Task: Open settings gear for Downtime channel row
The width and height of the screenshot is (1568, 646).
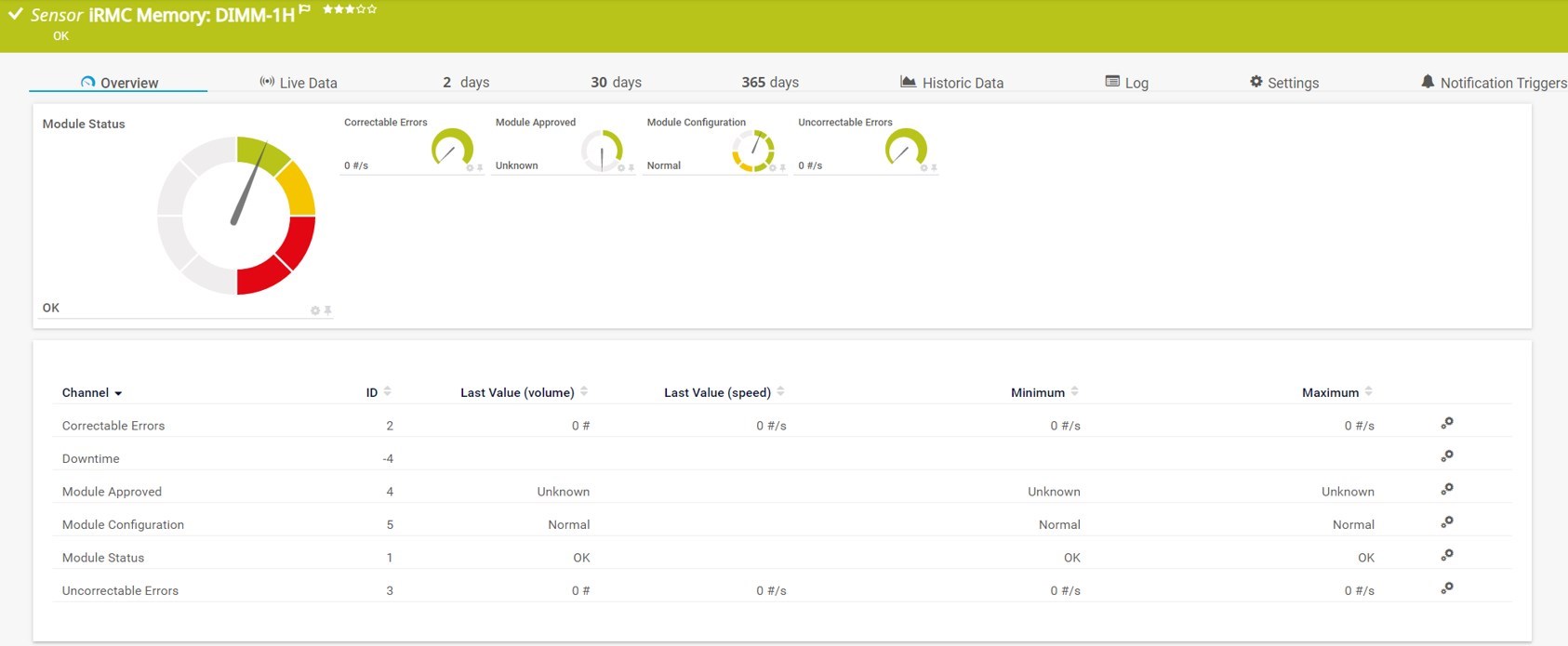Action: [1446, 456]
